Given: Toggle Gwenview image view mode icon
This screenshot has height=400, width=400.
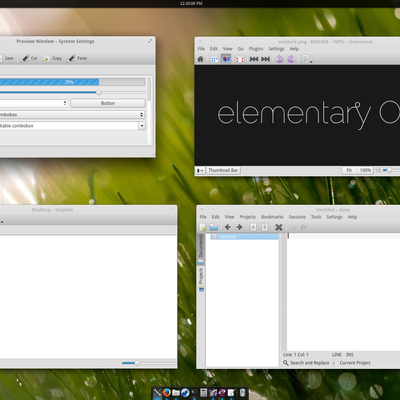Looking at the screenshot, I should tap(226, 59).
